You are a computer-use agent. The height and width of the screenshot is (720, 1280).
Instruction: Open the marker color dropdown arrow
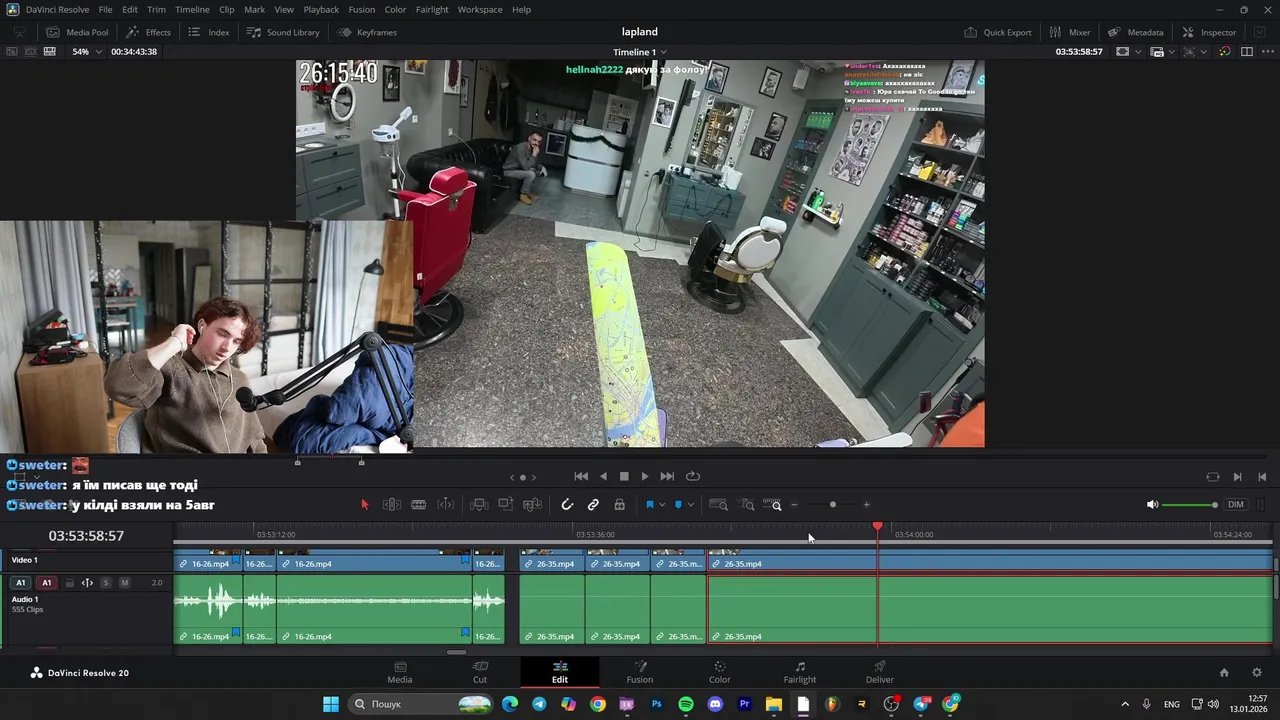[691, 505]
